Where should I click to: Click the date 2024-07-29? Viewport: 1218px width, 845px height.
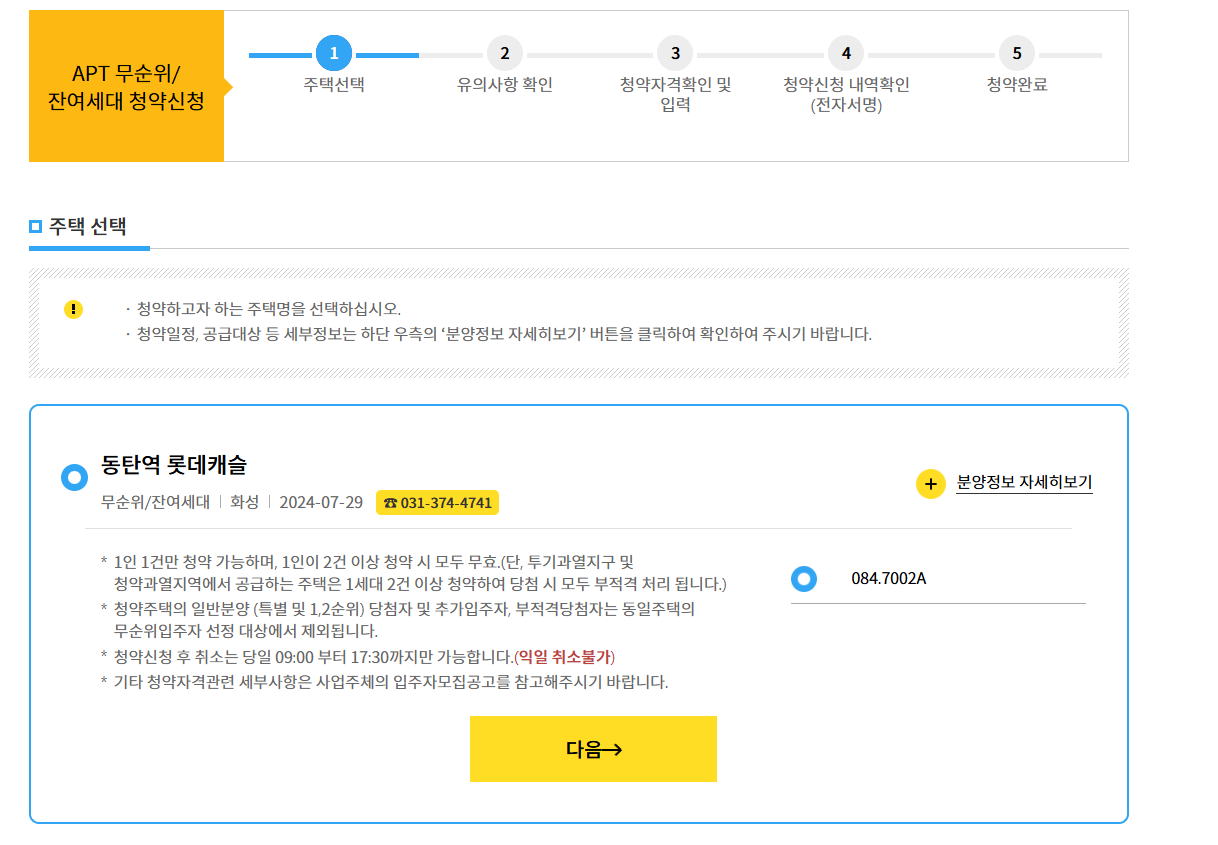click(x=321, y=502)
